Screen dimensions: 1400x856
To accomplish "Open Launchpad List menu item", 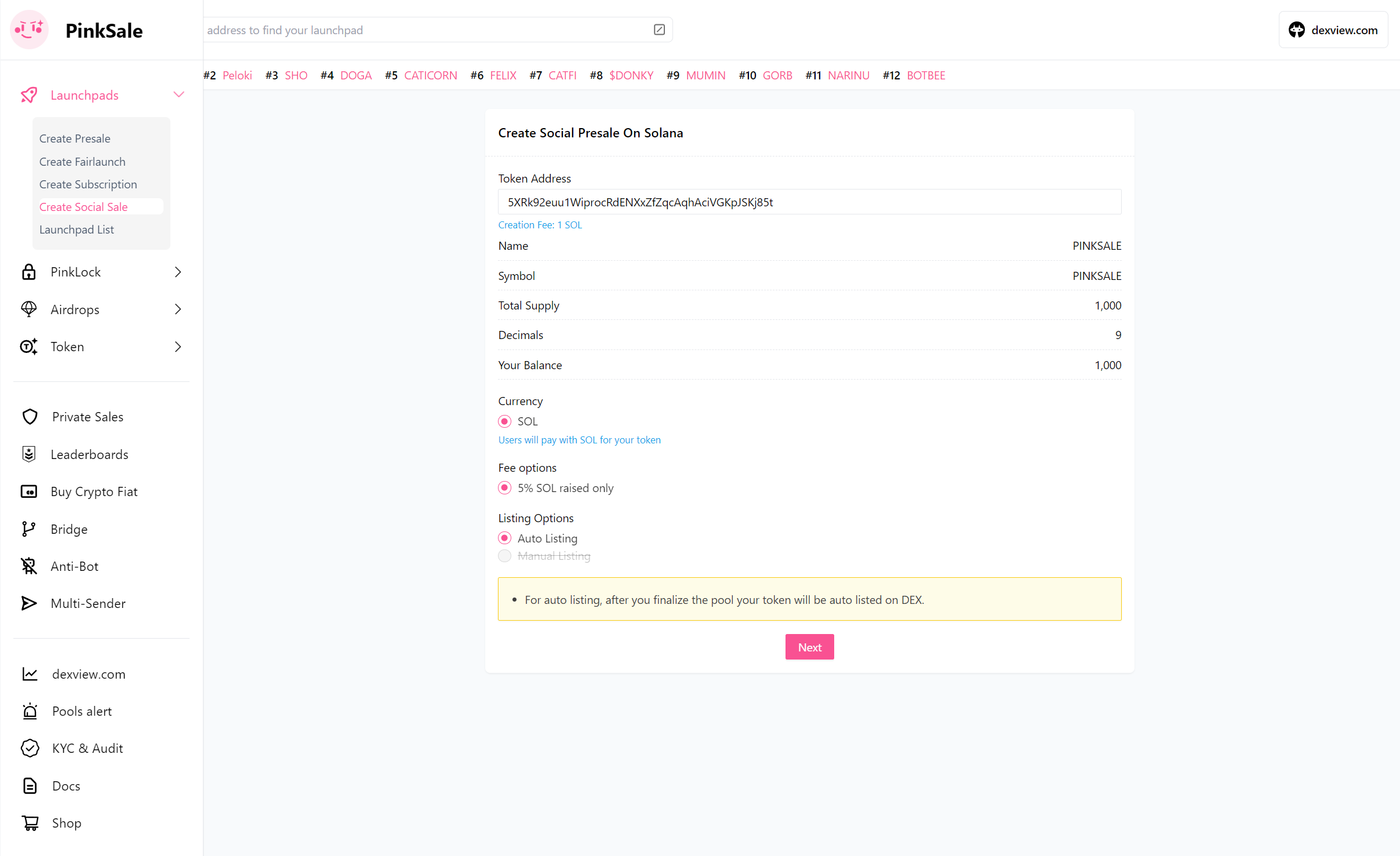I will coord(77,230).
